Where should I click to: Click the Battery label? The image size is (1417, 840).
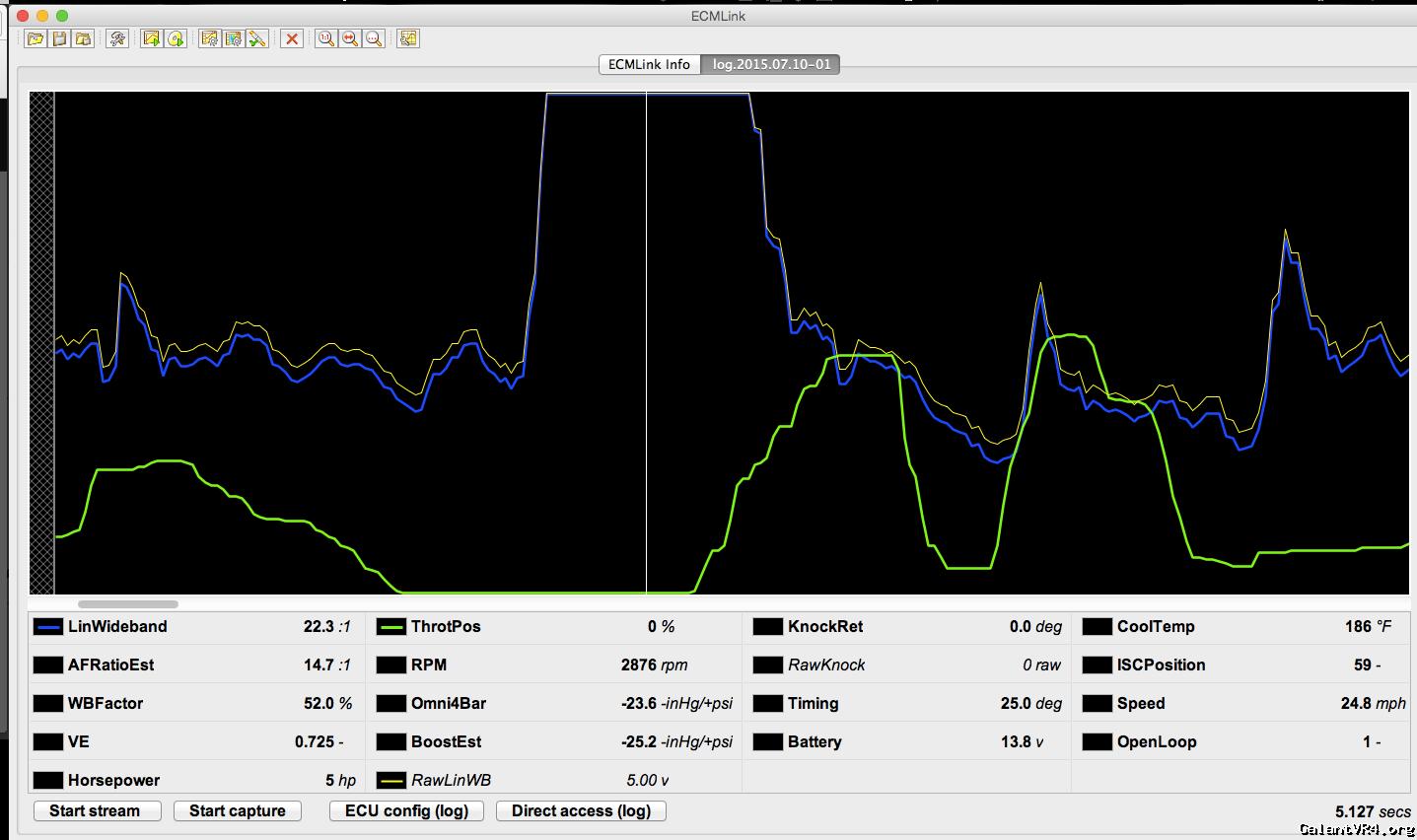pyautogui.click(x=815, y=741)
